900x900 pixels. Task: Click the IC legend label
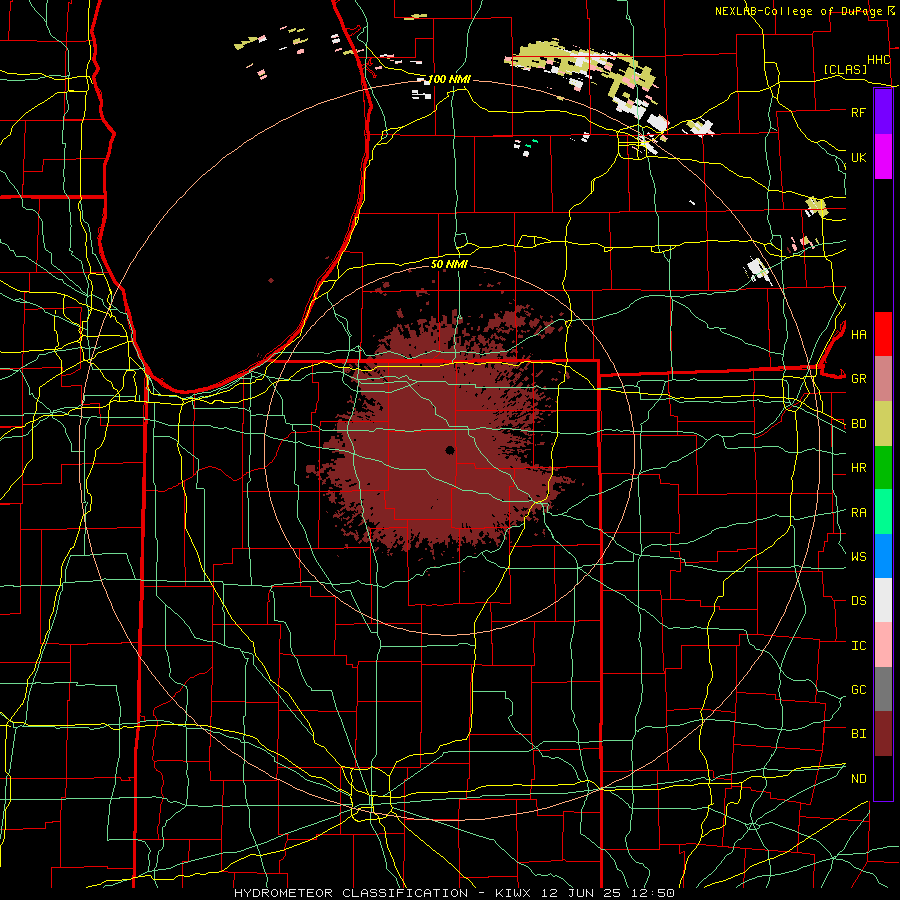[858, 646]
